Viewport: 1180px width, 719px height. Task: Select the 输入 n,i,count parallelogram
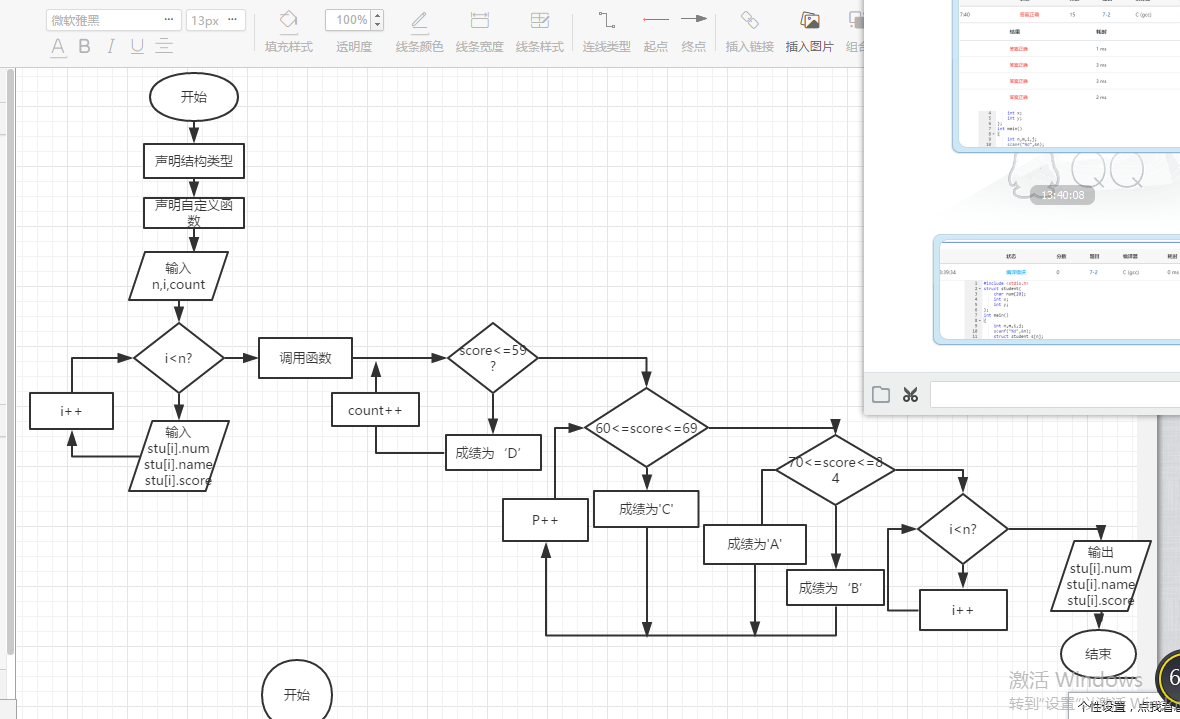pos(178,276)
